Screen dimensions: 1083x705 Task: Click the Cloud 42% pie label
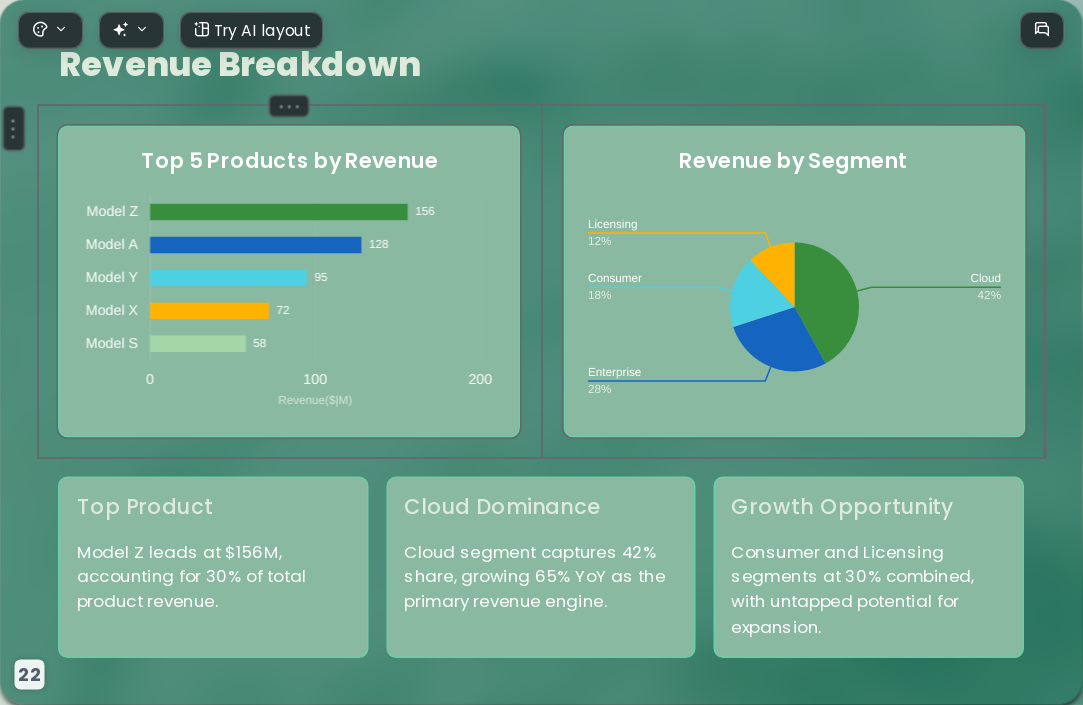click(986, 287)
